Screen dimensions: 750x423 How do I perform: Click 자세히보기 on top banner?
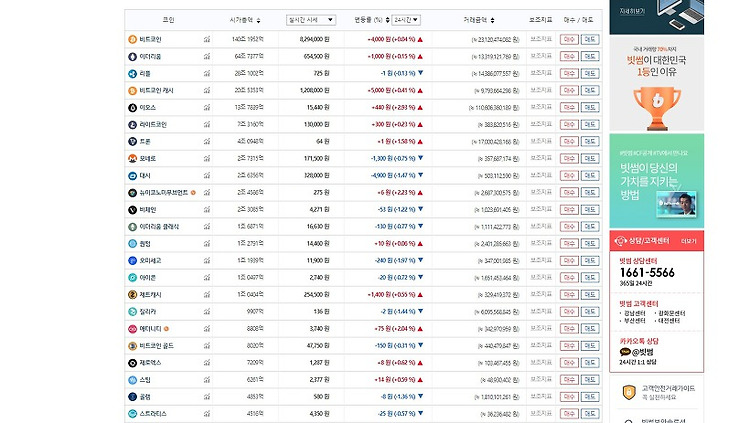pos(632,11)
